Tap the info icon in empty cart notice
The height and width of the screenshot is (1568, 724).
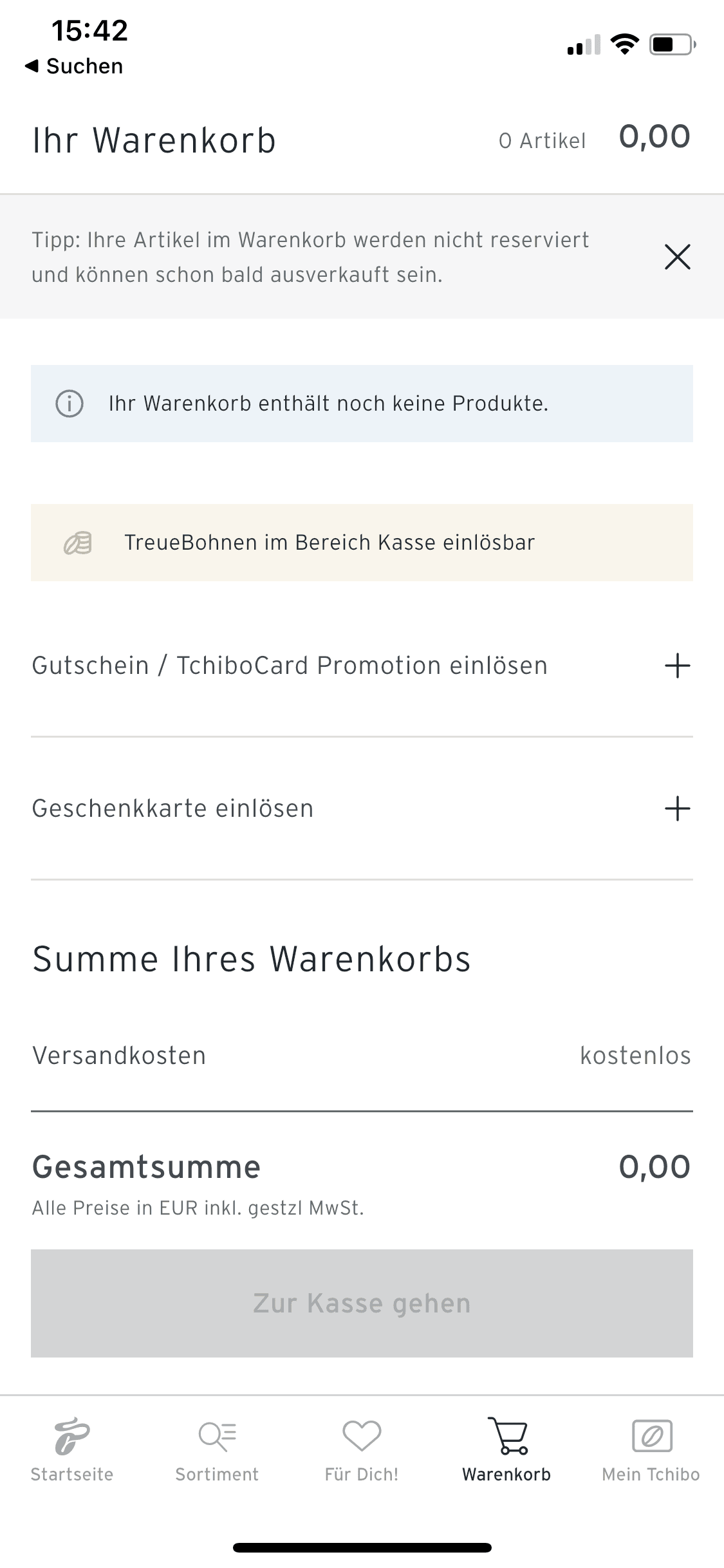(x=70, y=404)
